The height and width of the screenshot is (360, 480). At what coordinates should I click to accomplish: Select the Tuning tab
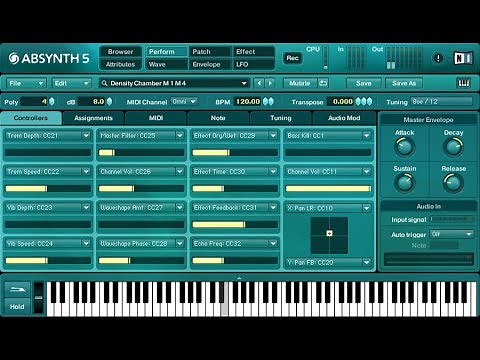click(x=280, y=118)
